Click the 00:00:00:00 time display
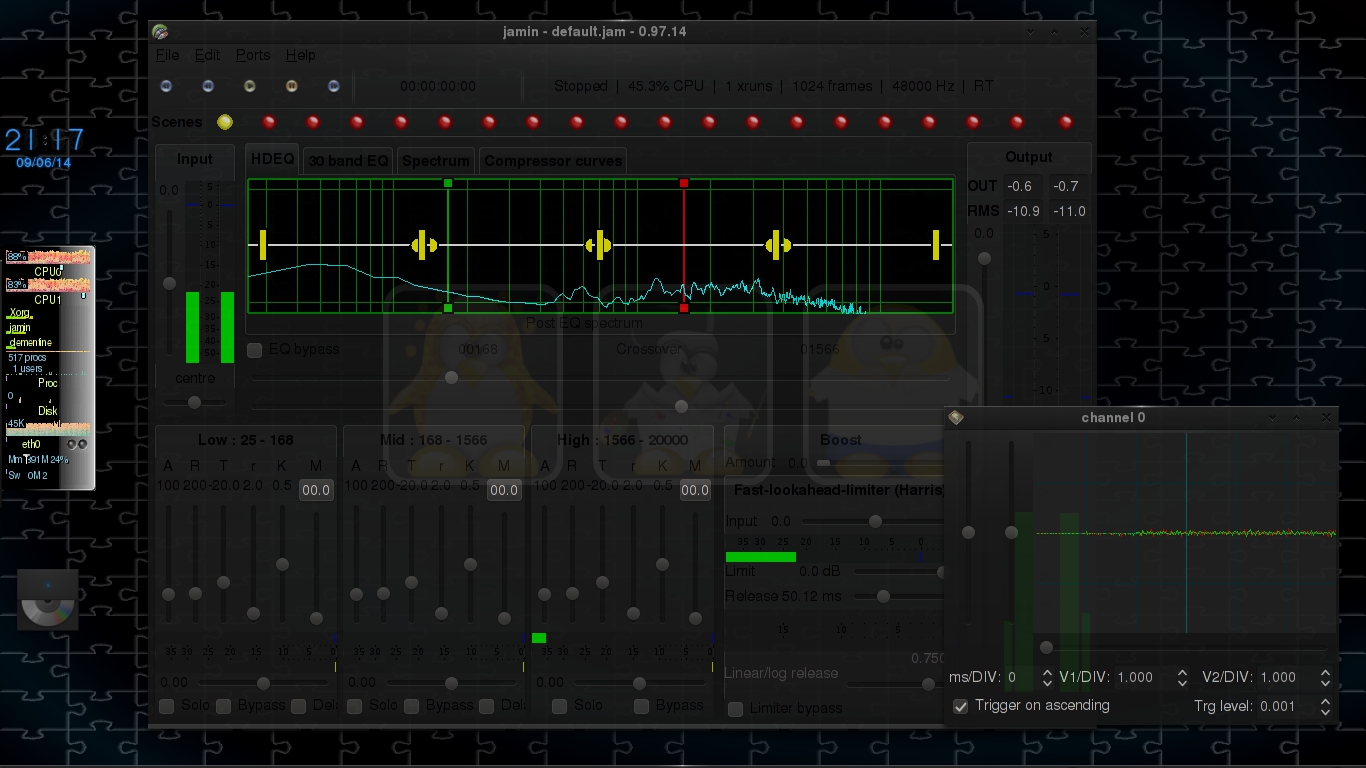Screen dimensions: 1366x768 (x=438, y=86)
